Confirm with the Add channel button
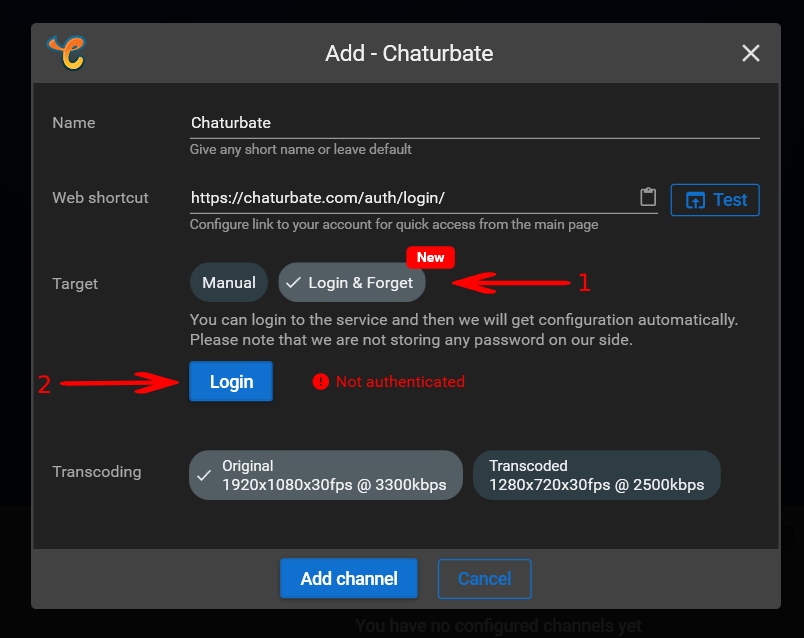The height and width of the screenshot is (638, 804). pos(349,578)
